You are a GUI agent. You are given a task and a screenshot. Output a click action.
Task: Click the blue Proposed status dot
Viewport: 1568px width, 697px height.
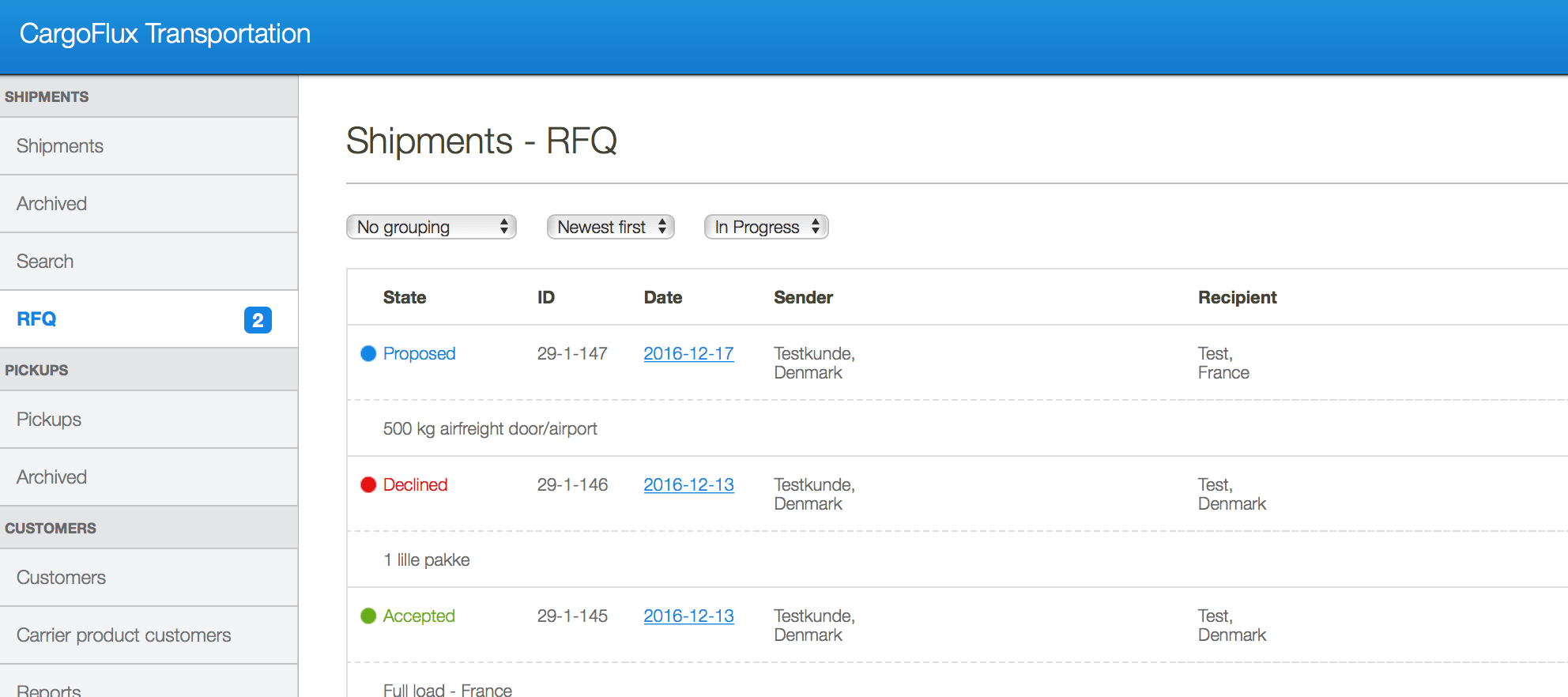[x=368, y=353]
